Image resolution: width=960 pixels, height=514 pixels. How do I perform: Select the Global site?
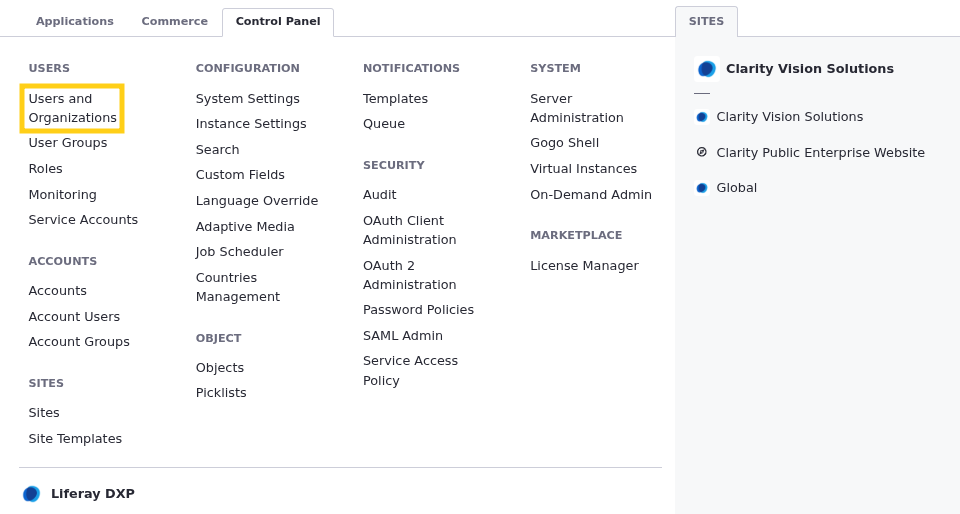click(737, 188)
